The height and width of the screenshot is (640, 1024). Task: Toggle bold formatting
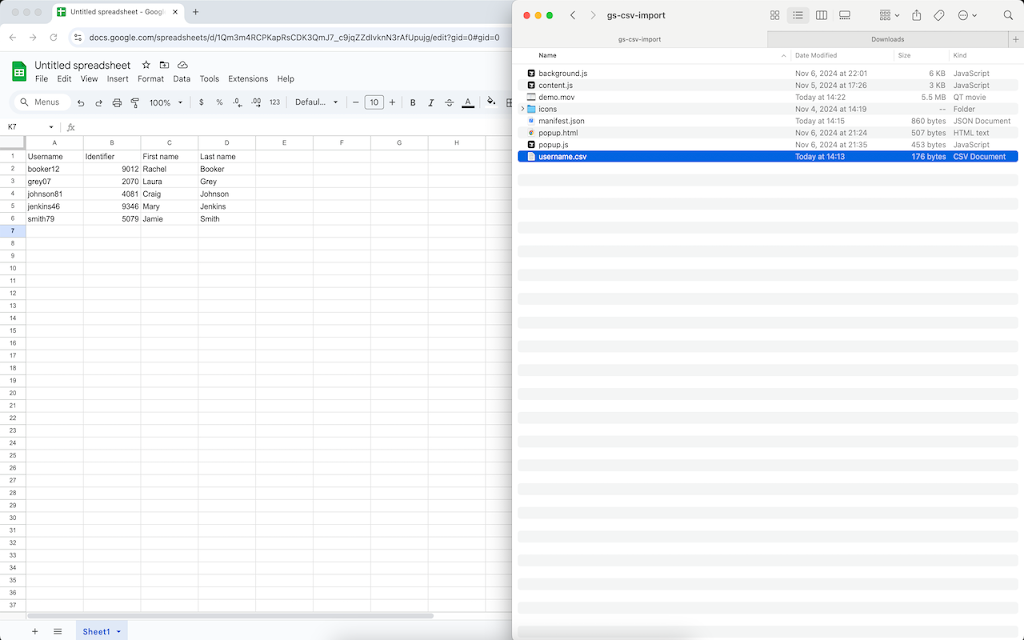pos(413,103)
